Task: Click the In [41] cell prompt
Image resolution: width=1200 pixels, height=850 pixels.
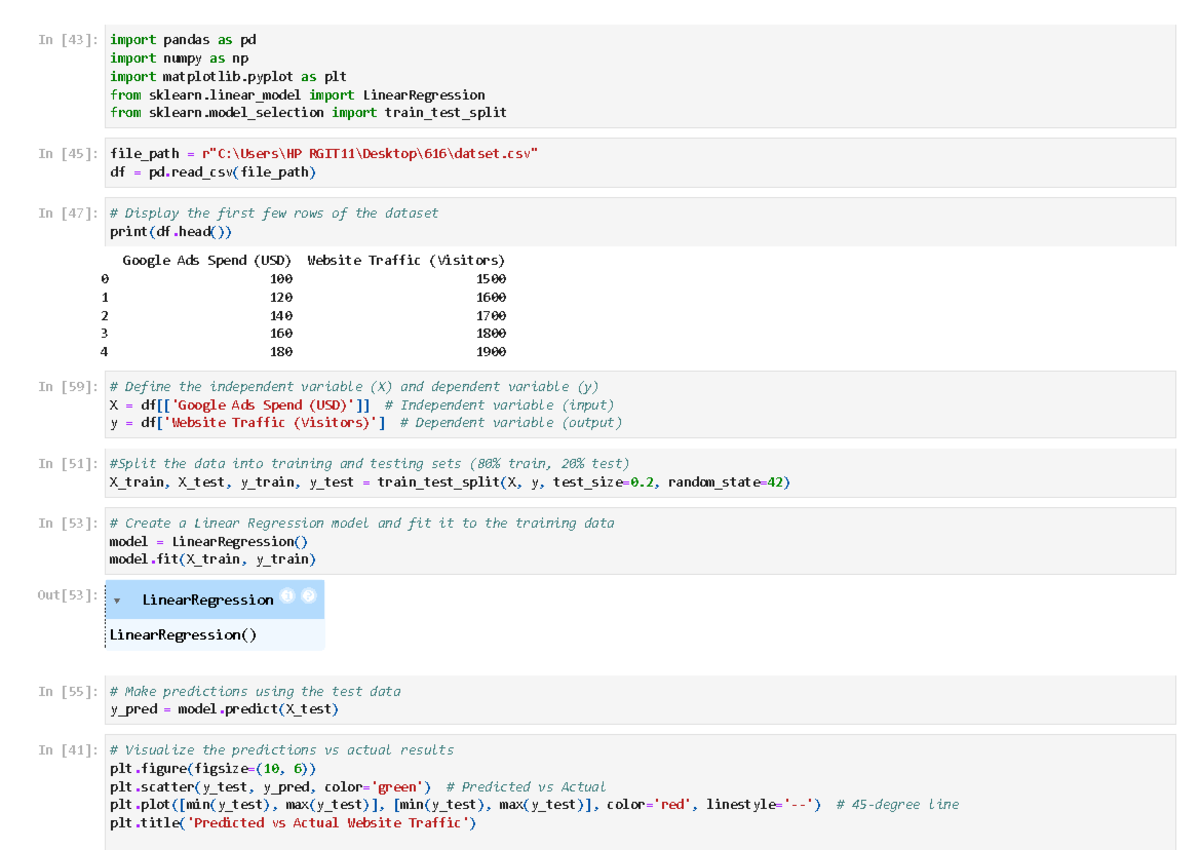Action: [68, 750]
